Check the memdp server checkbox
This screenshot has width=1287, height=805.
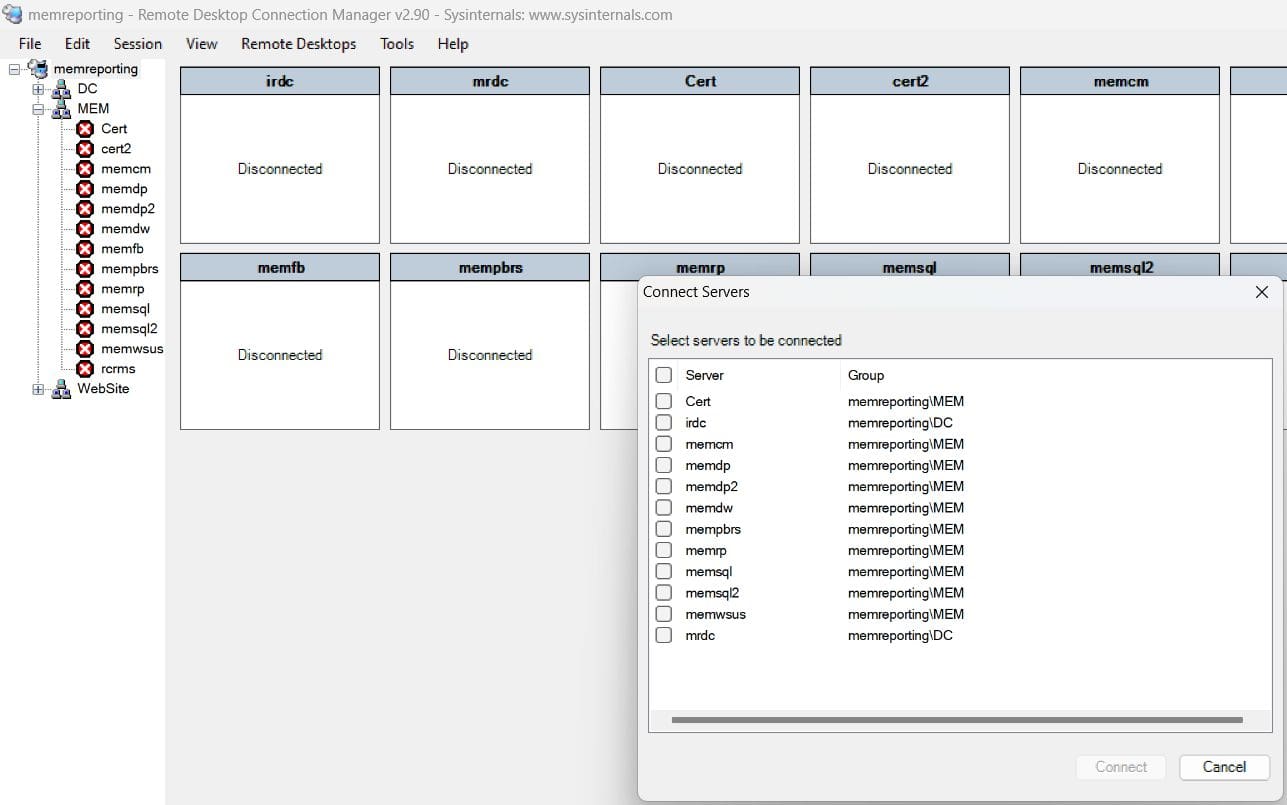pyautogui.click(x=664, y=465)
